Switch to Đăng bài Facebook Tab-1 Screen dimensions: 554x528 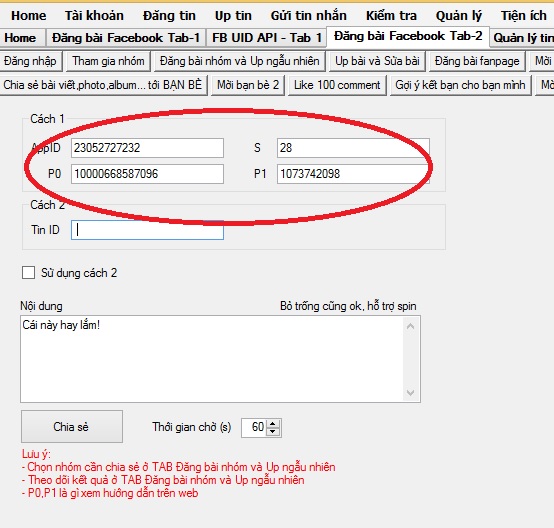(x=126, y=38)
